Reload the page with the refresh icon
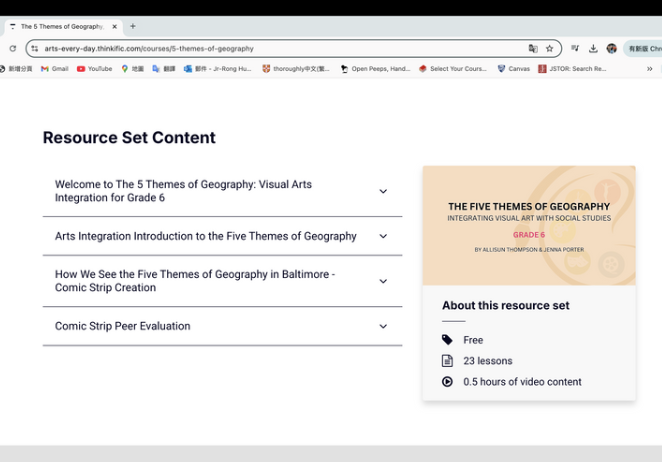Image resolution: width=662 pixels, height=462 pixels. 12,48
